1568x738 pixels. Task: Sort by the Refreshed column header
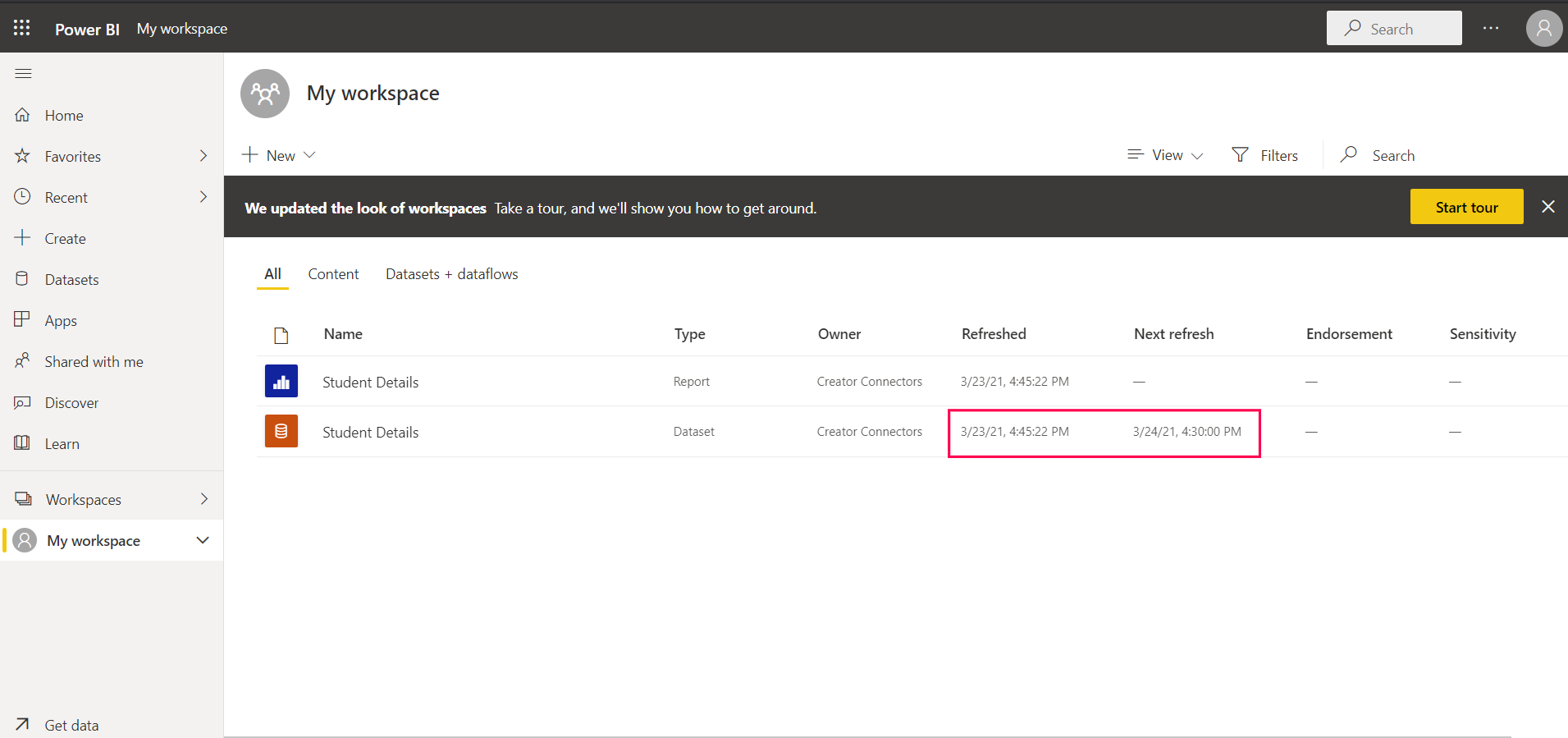click(x=994, y=334)
